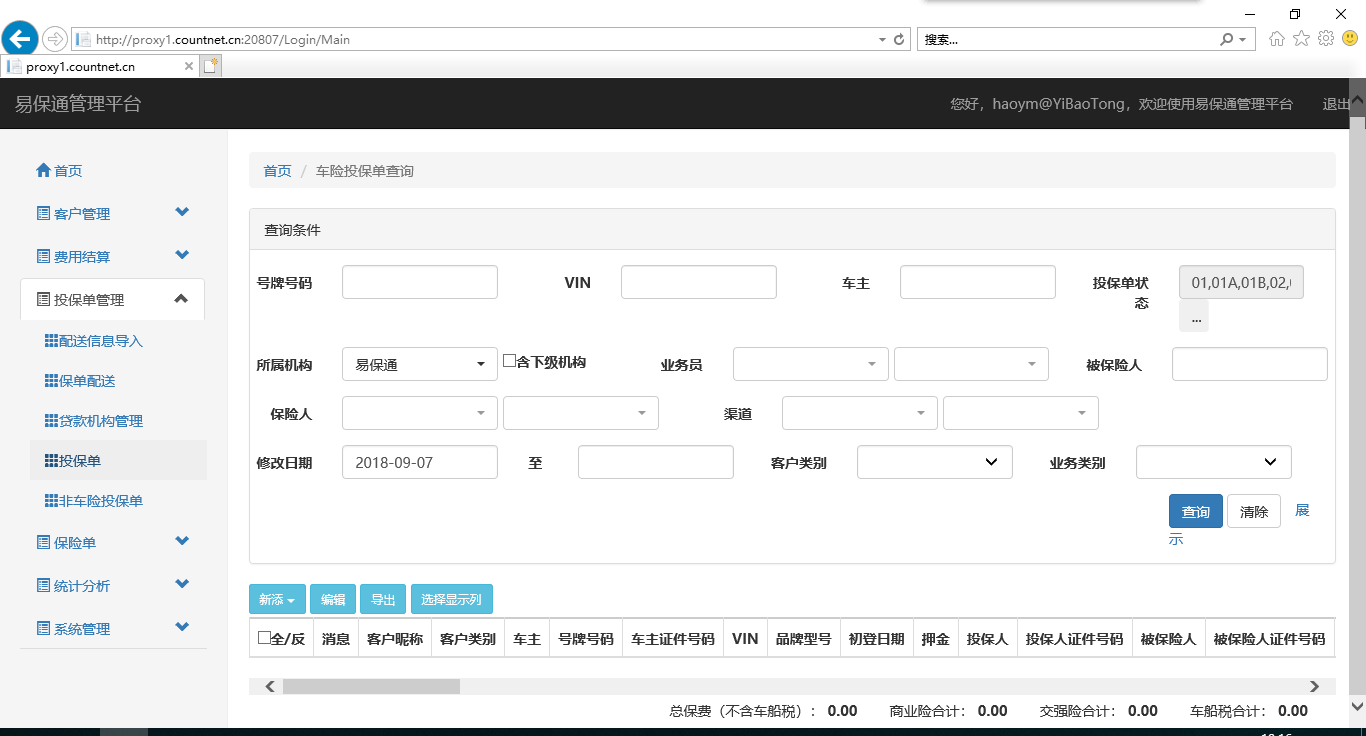Open browser home page icon
This screenshot has height=736, width=1366.
click(x=1277, y=39)
